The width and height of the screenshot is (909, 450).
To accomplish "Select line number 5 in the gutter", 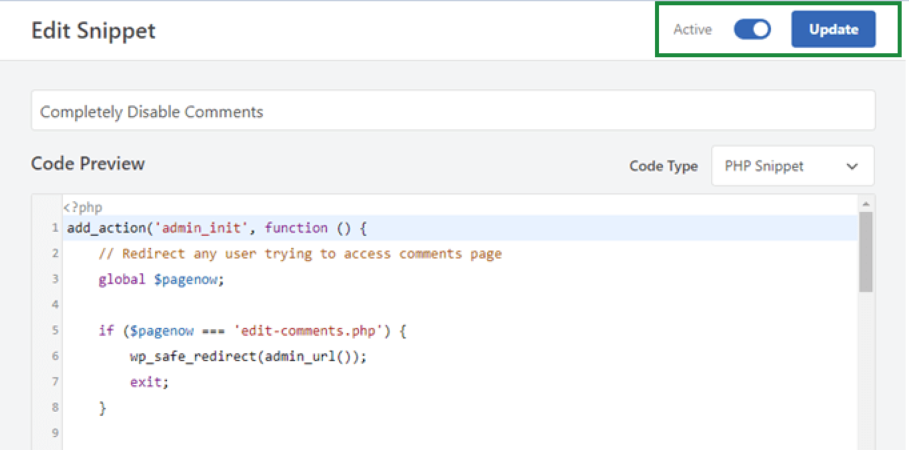I will coord(54,331).
